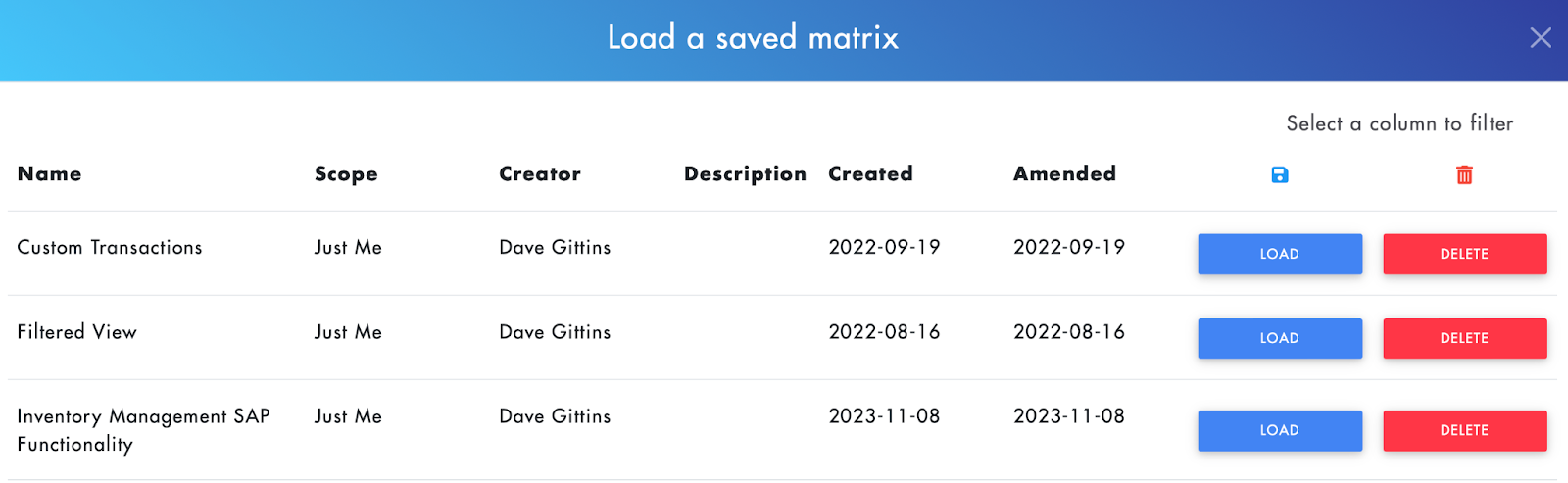Click the Description column header

(745, 174)
